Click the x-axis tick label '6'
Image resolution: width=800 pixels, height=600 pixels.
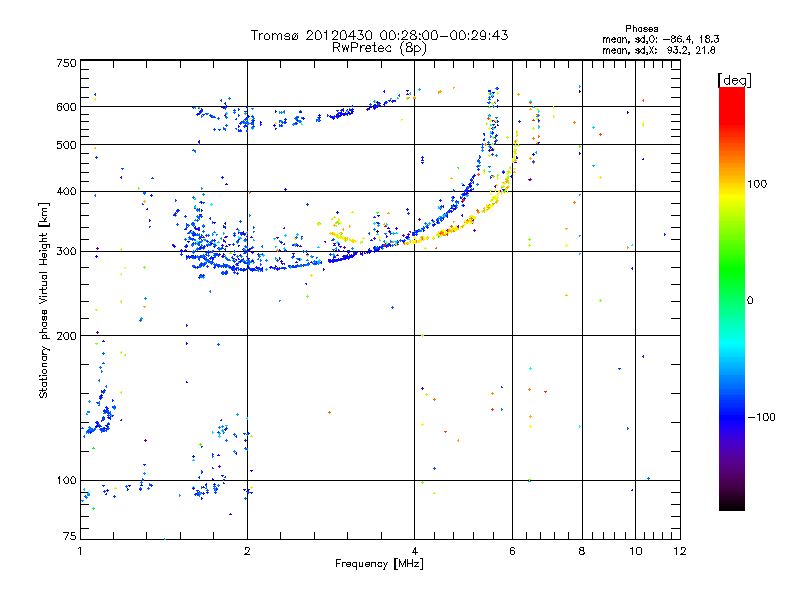click(512, 551)
